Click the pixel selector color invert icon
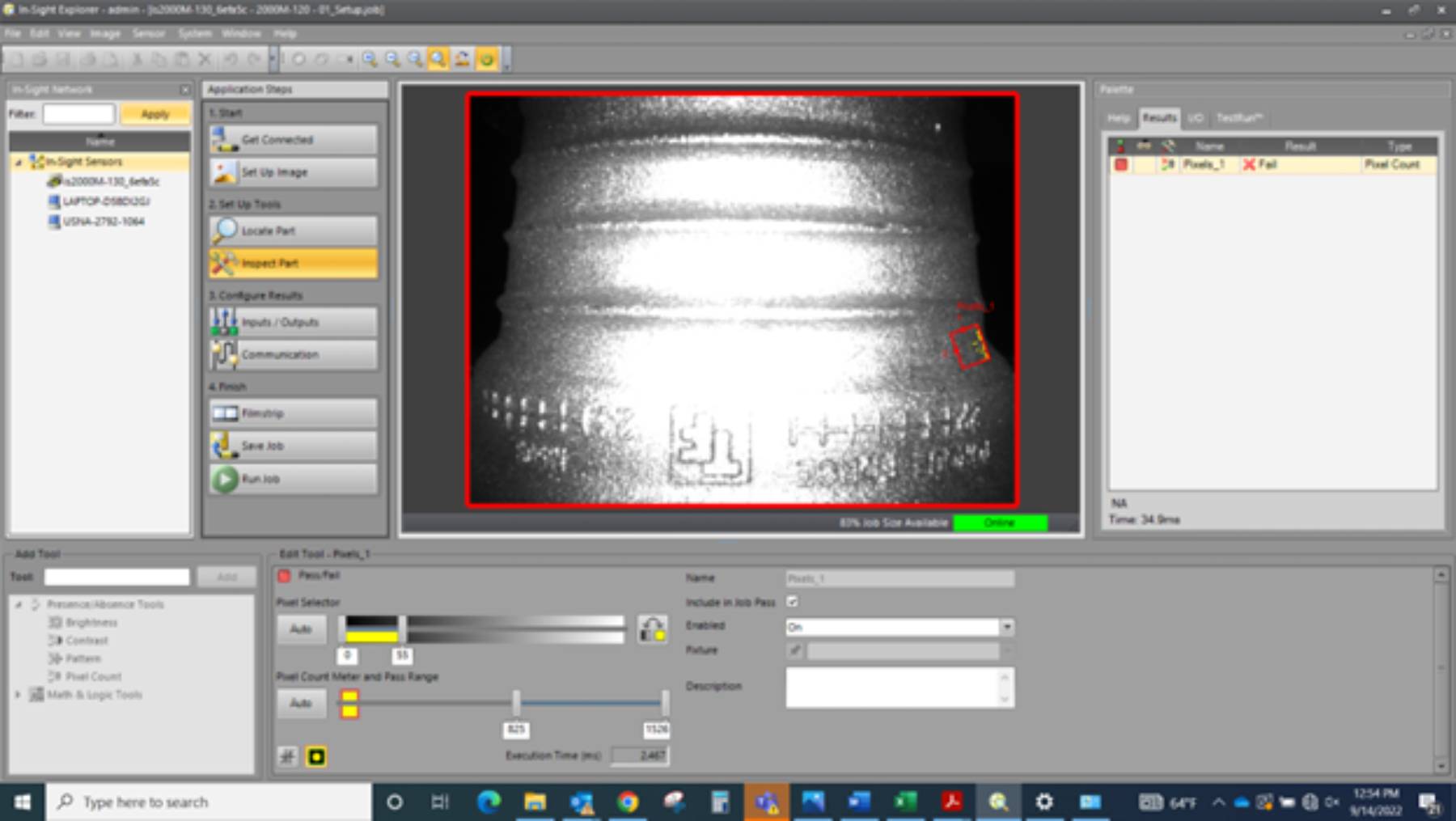Screen dimensions: 1456x821 (x=652, y=628)
